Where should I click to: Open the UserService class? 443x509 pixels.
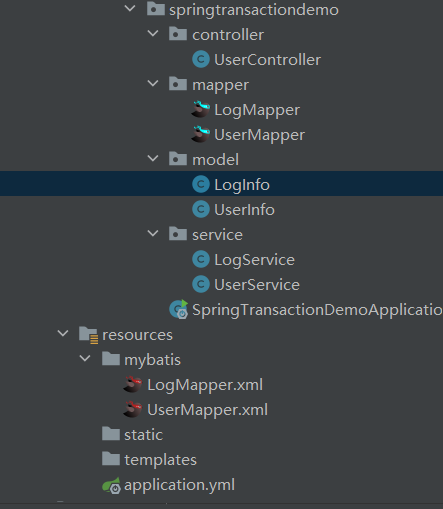(x=257, y=285)
